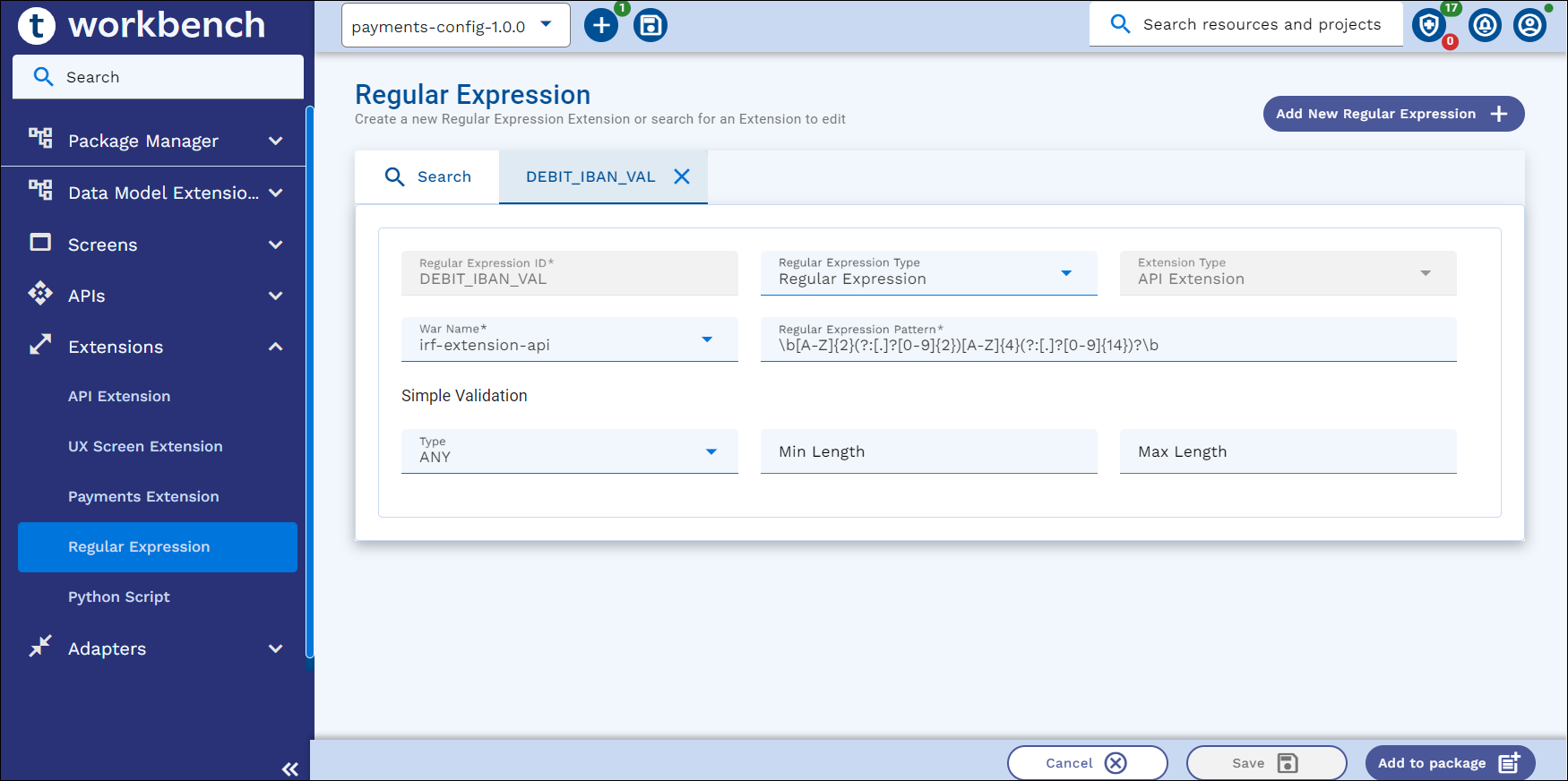Select Python Script in the sidebar

(119, 596)
